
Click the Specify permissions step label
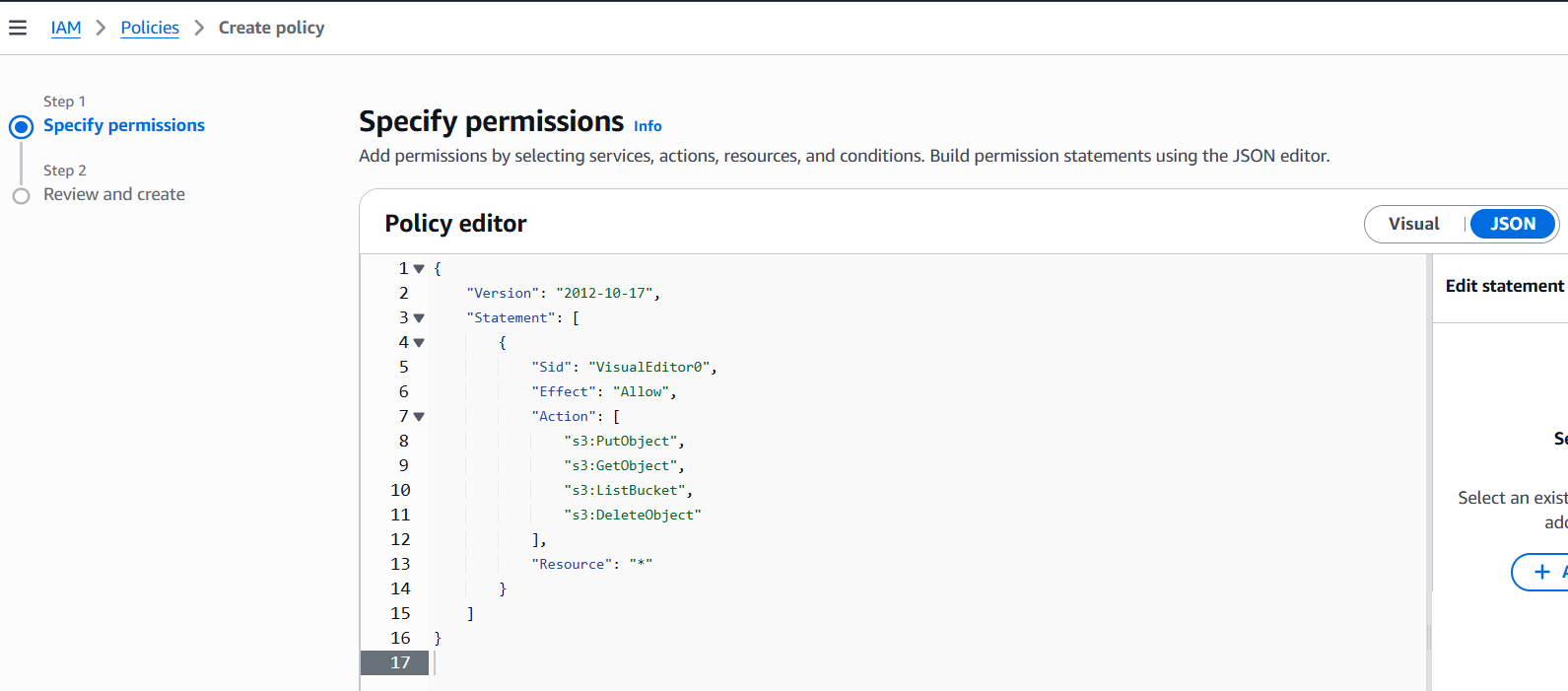pyautogui.click(x=124, y=125)
